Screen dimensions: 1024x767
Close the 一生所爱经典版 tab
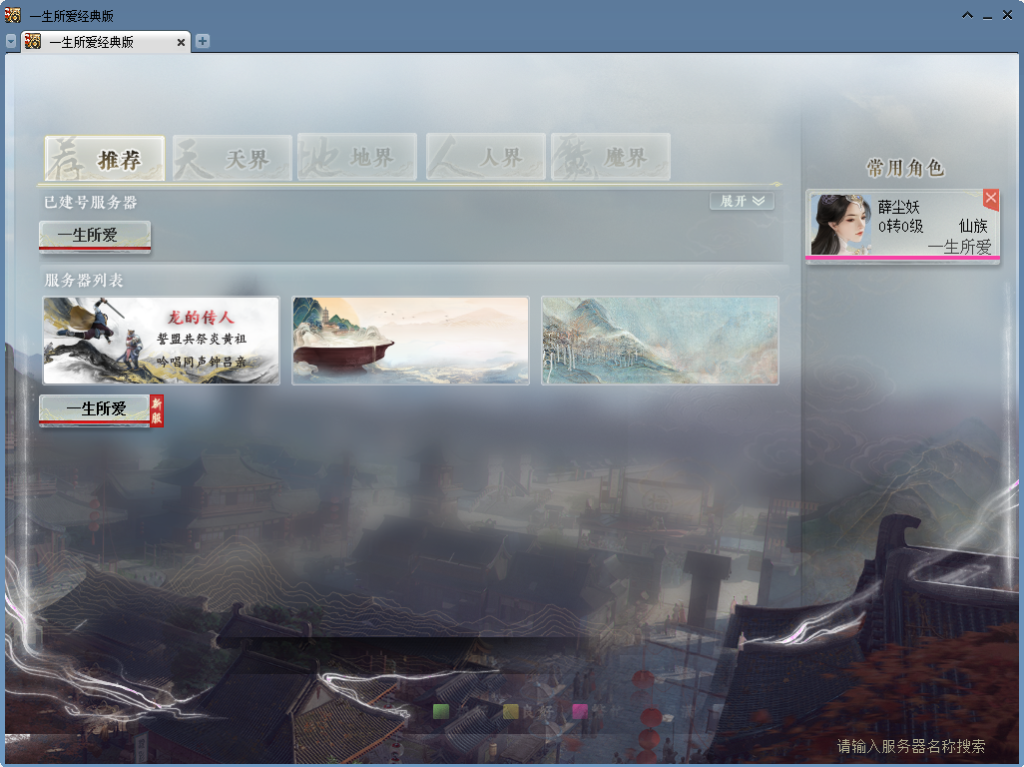pos(181,42)
